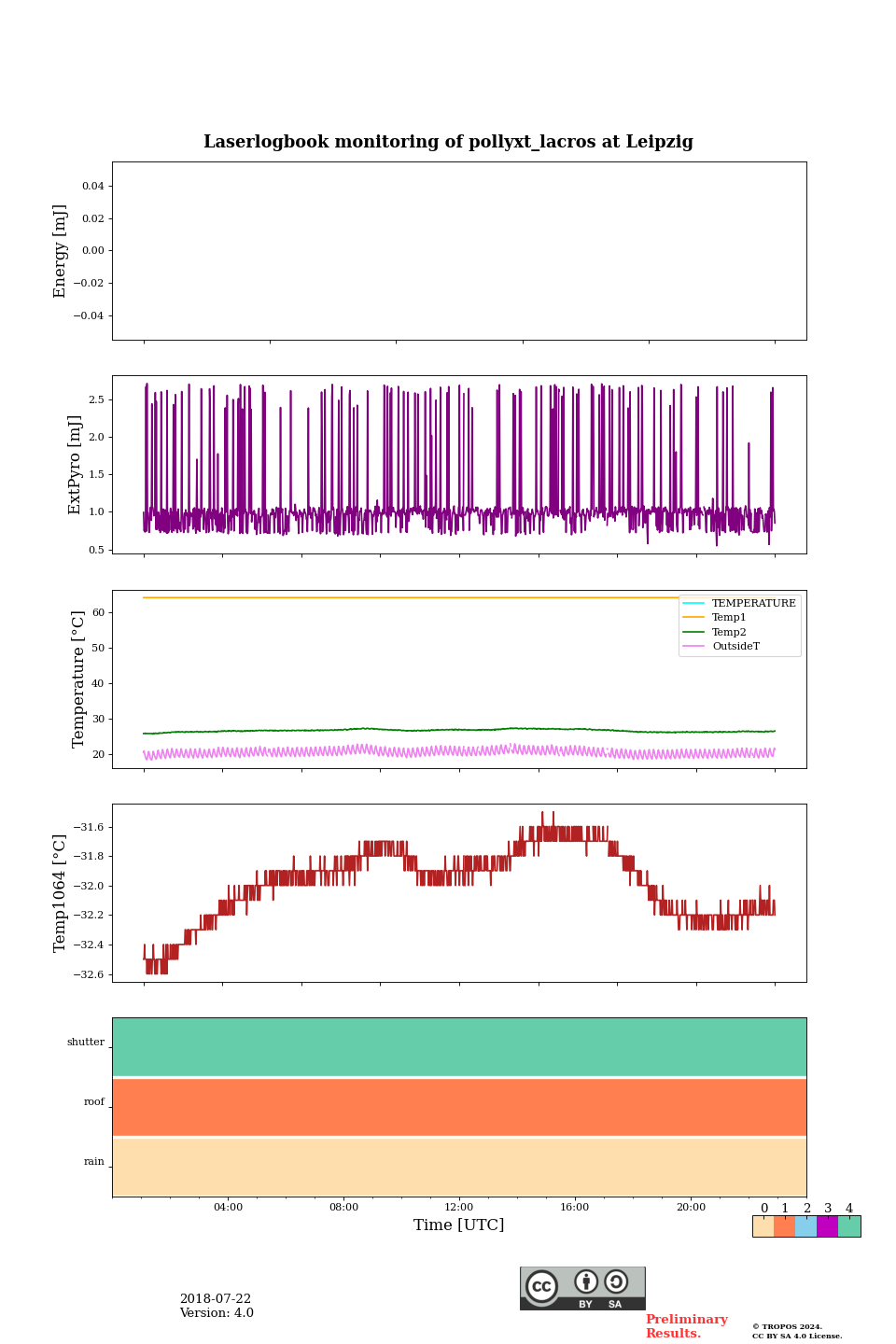Click the shutter row label
896x1344 pixels.
pos(86,1042)
